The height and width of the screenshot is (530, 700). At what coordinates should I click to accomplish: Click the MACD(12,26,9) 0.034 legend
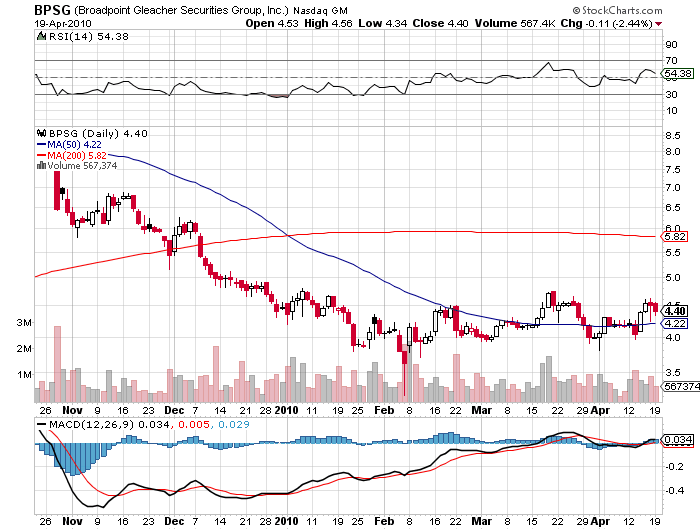tap(109, 424)
